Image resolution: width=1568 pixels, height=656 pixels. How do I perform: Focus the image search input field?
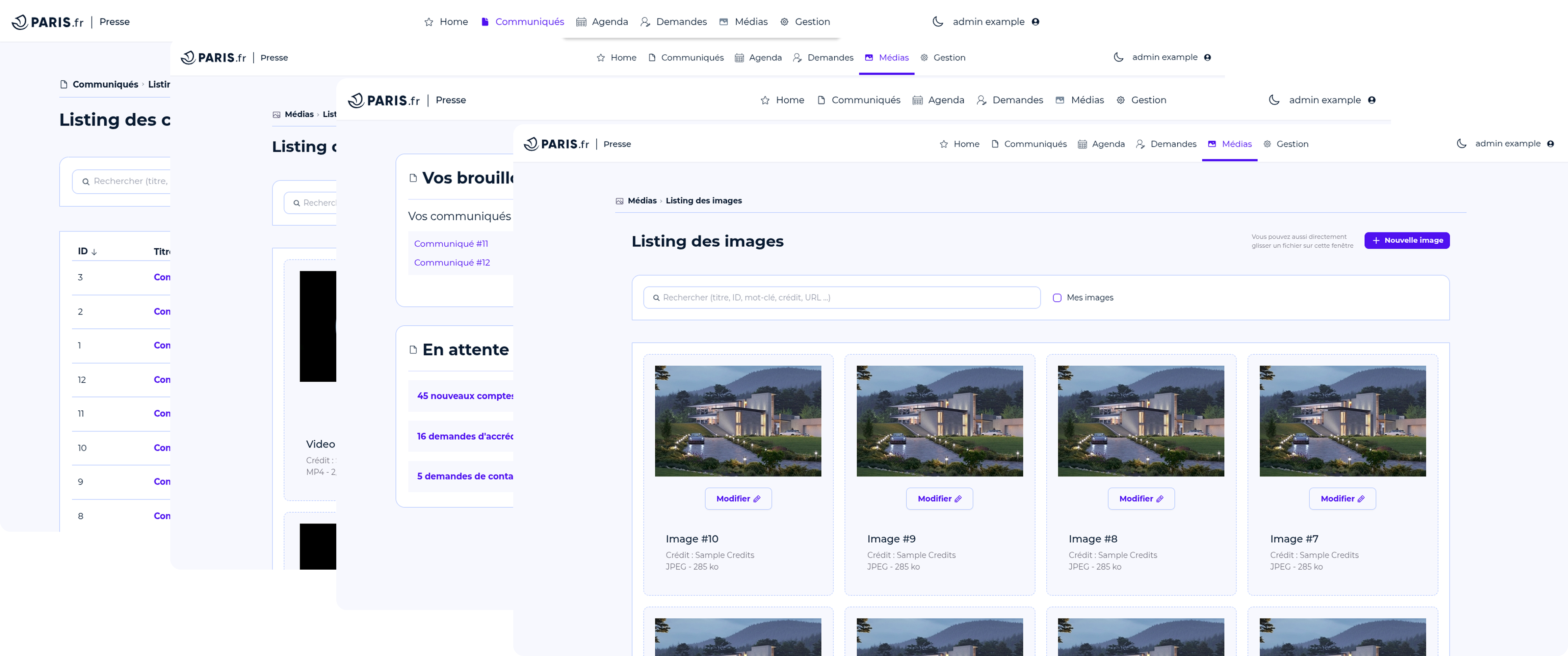(846, 298)
